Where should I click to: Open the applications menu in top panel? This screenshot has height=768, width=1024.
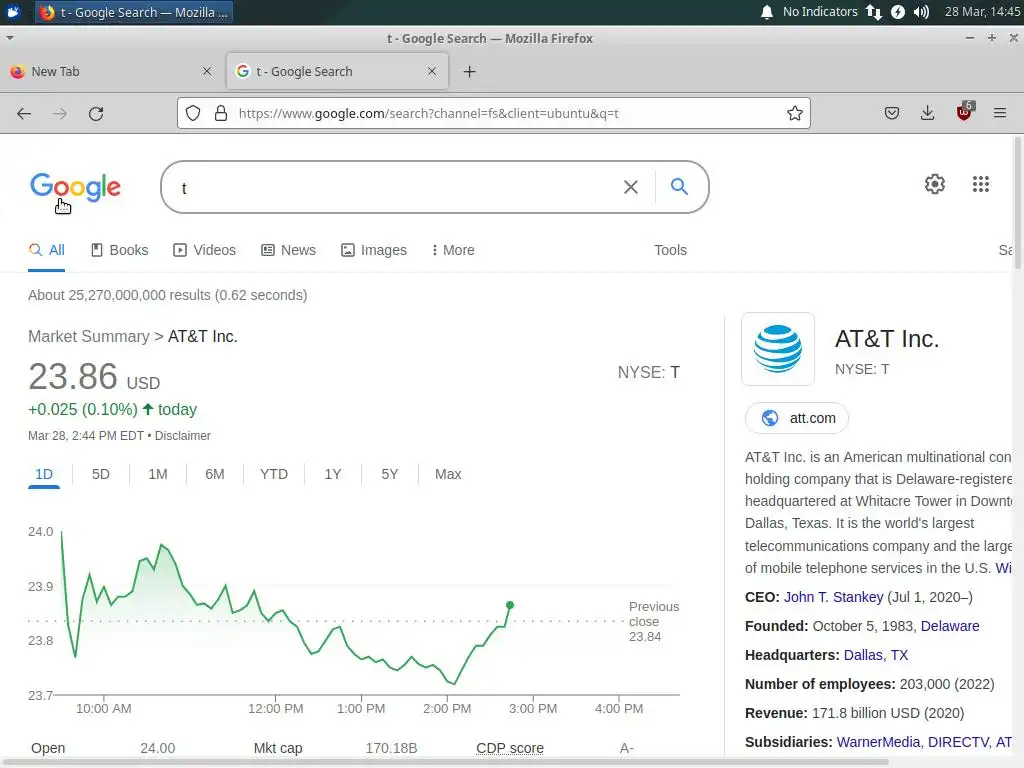[13, 12]
